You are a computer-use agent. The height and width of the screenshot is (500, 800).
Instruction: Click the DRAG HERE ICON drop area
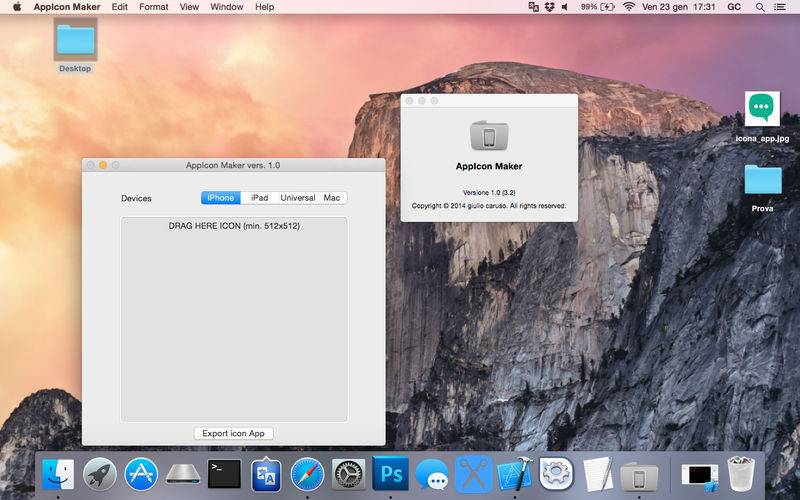point(234,319)
